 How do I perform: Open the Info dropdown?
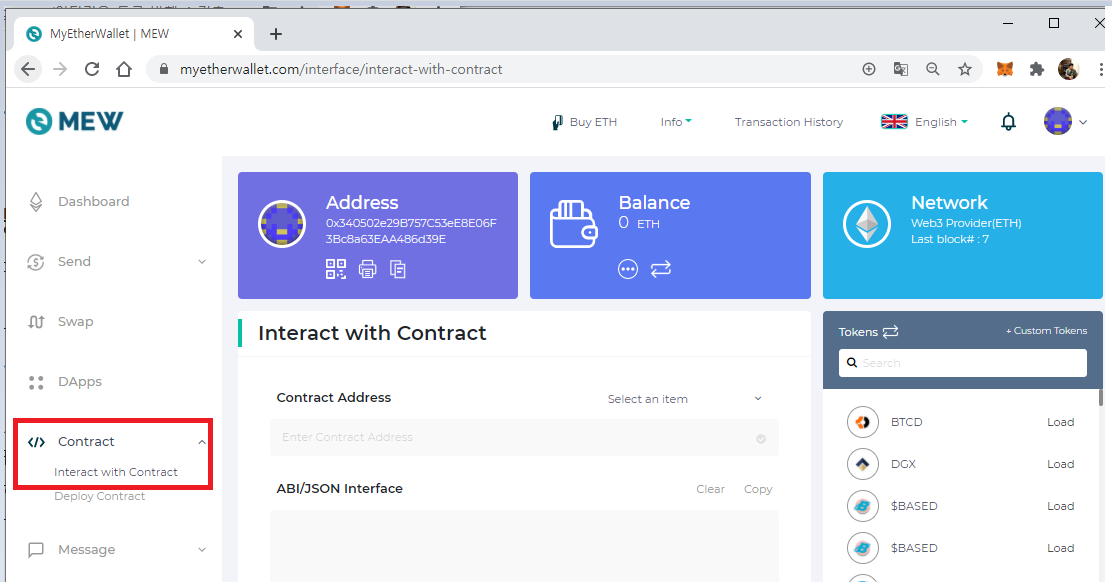[x=676, y=122]
